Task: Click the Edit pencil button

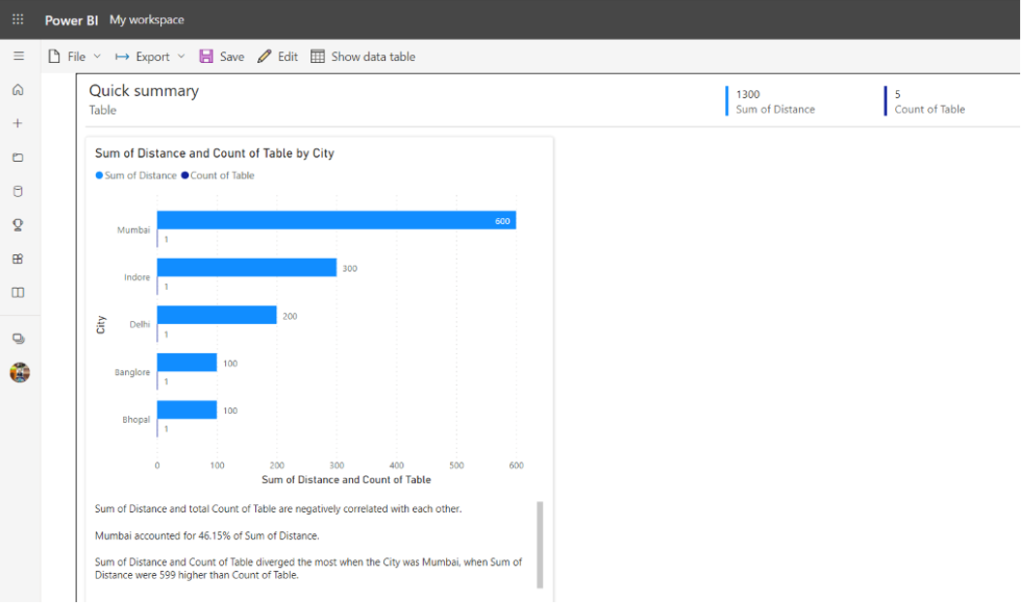Action: point(278,57)
